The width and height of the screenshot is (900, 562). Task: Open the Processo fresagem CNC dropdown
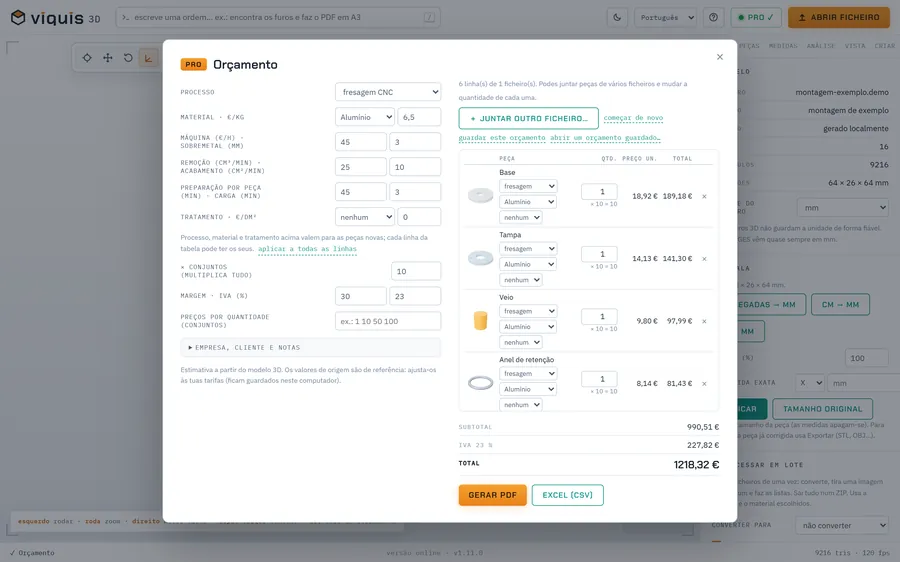coord(388,92)
